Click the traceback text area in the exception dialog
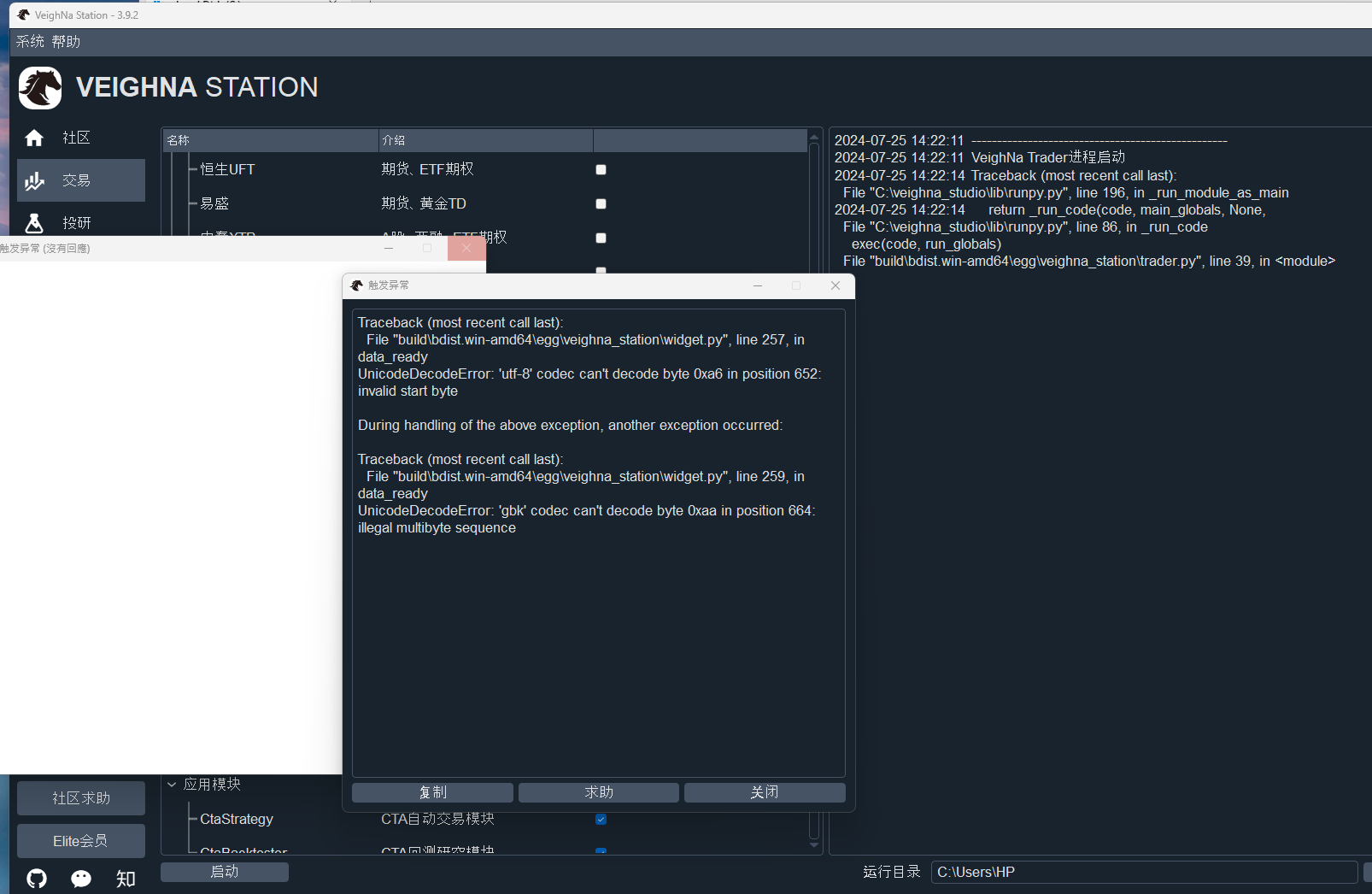 [x=599, y=543]
